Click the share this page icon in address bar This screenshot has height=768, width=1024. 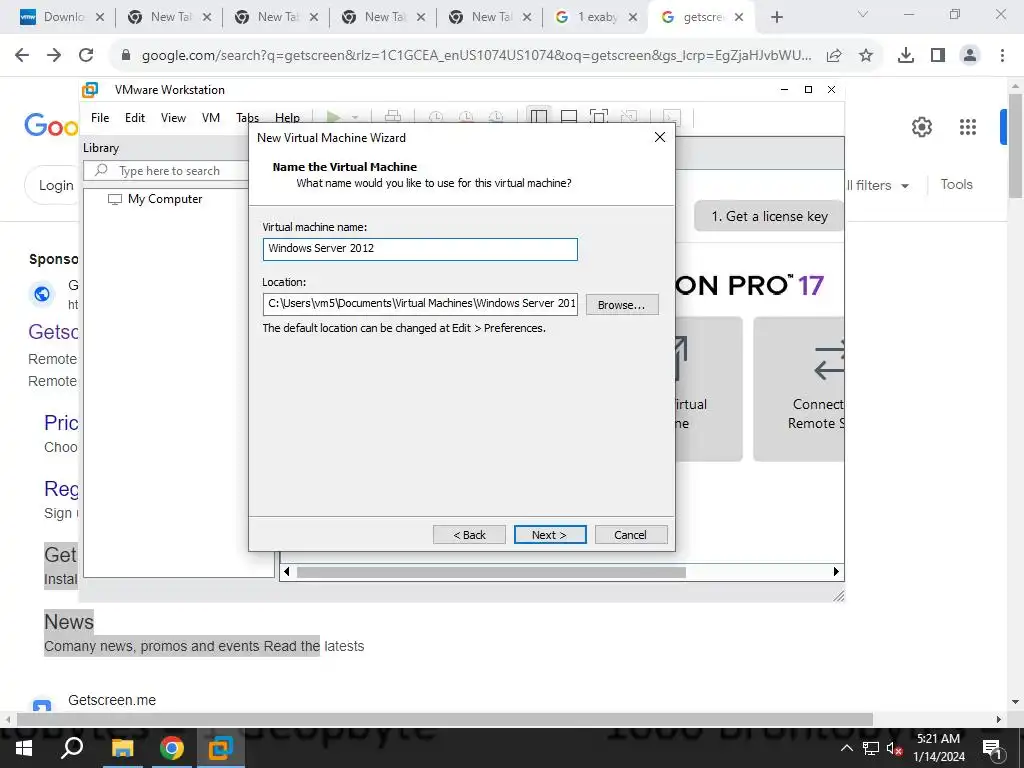tap(834, 56)
